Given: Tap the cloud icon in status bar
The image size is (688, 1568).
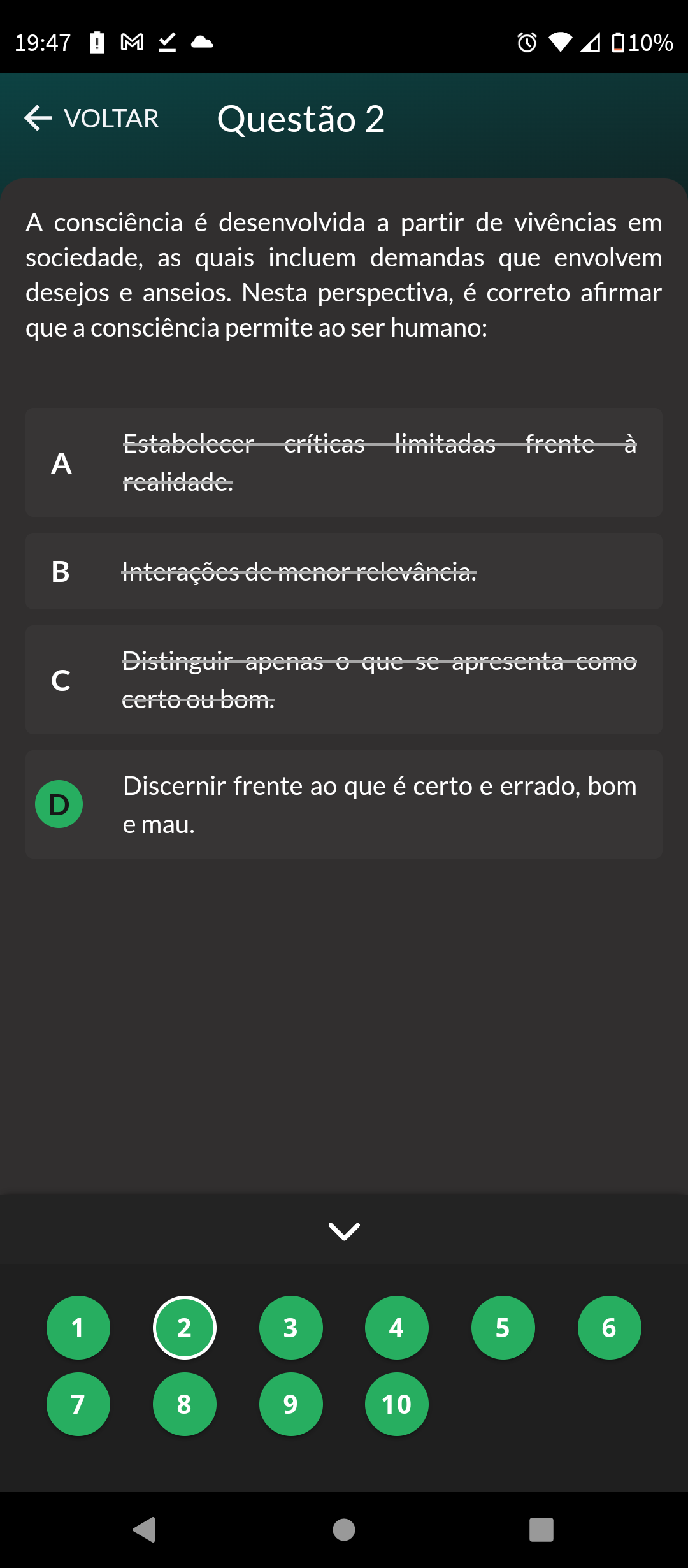Looking at the screenshot, I should pos(202,43).
